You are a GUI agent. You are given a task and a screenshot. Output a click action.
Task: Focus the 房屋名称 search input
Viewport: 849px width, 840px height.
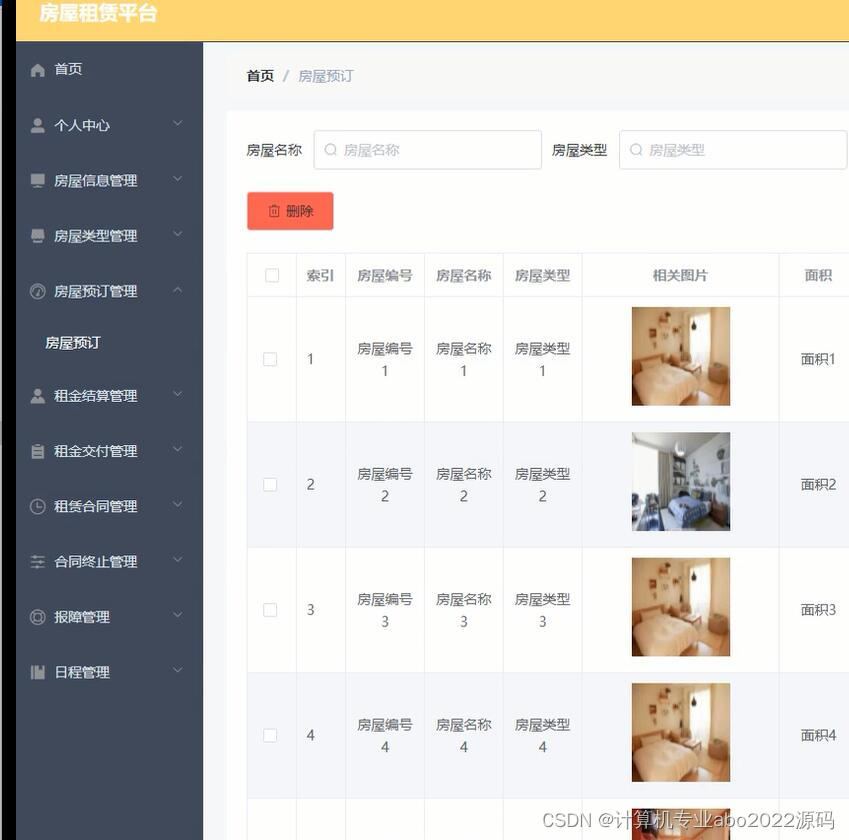click(428, 149)
